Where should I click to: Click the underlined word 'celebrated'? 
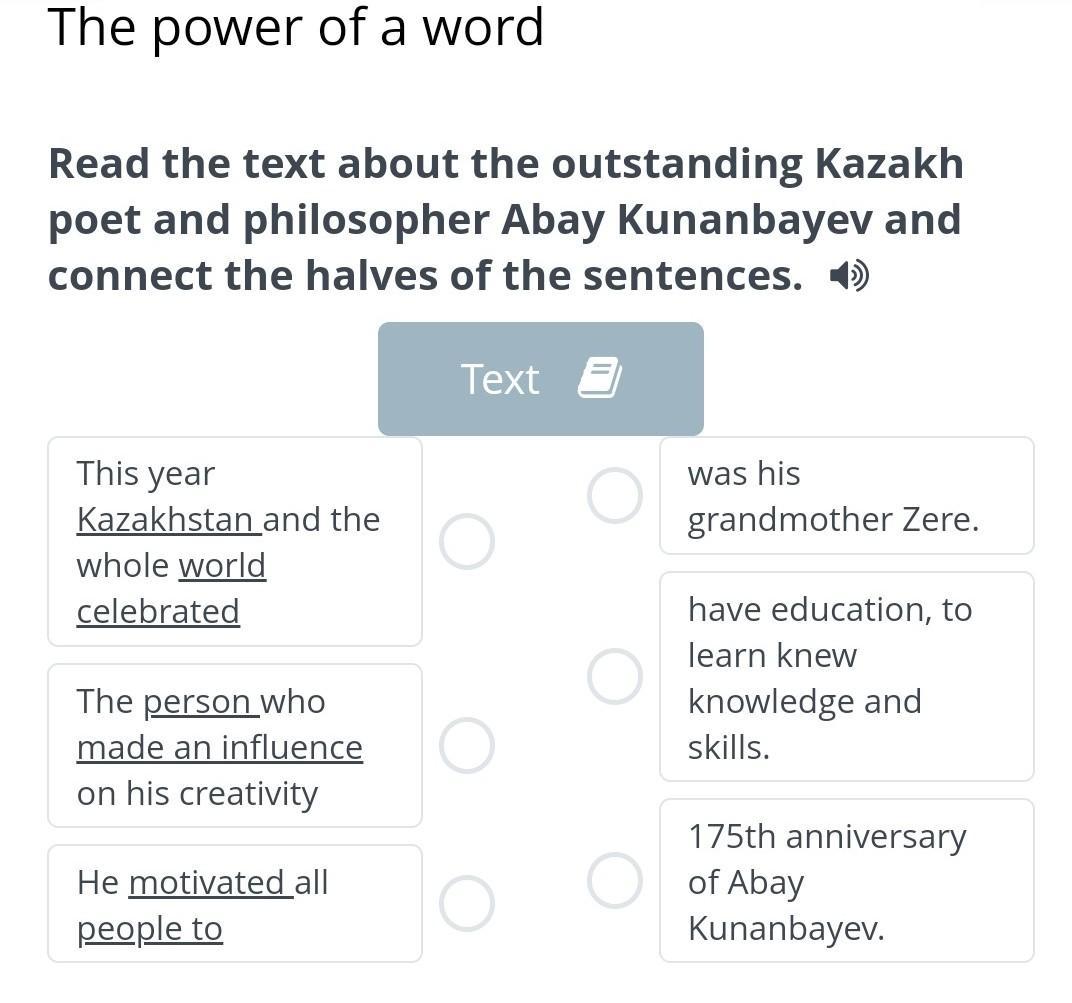(158, 612)
